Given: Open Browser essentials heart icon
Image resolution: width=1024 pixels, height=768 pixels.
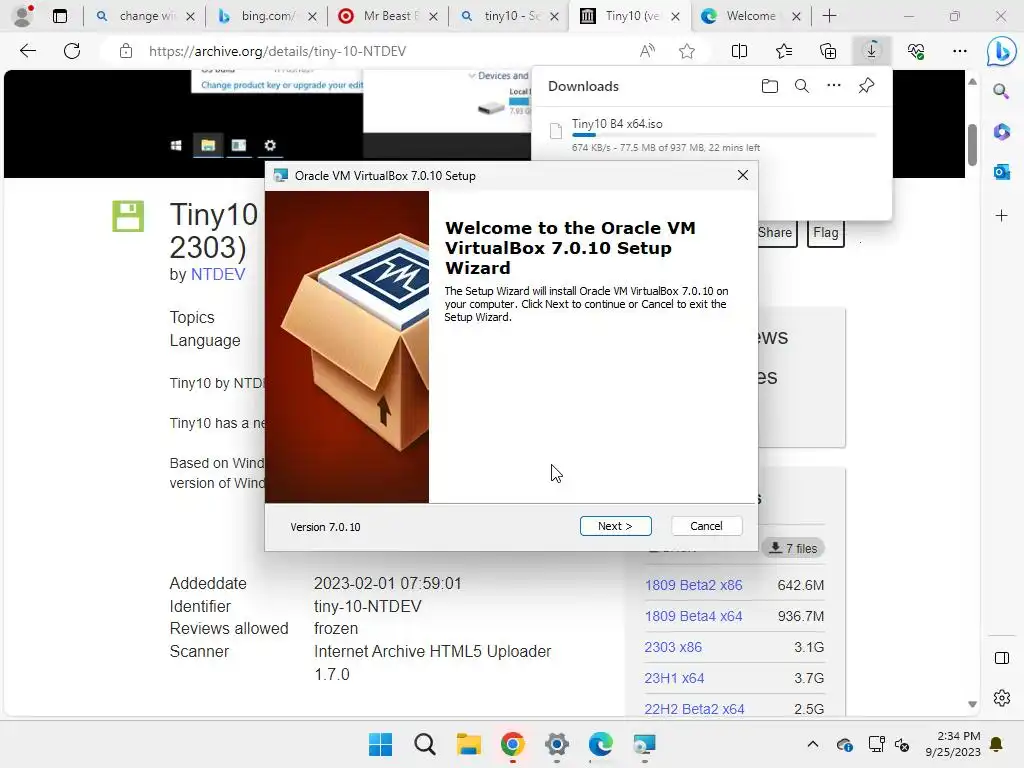Looking at the screenshot, I should (x=916, y=51).
